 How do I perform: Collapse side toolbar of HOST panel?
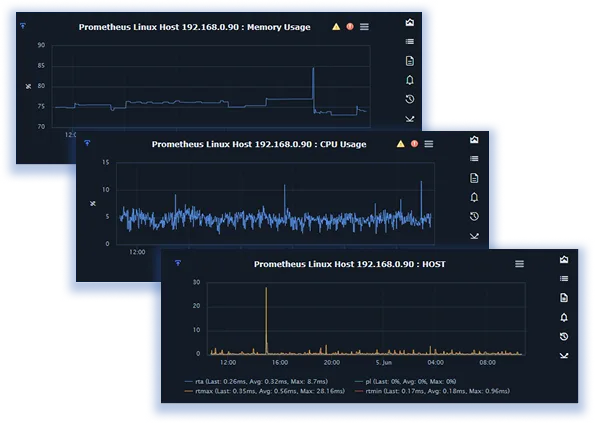(x=564, y=356)
